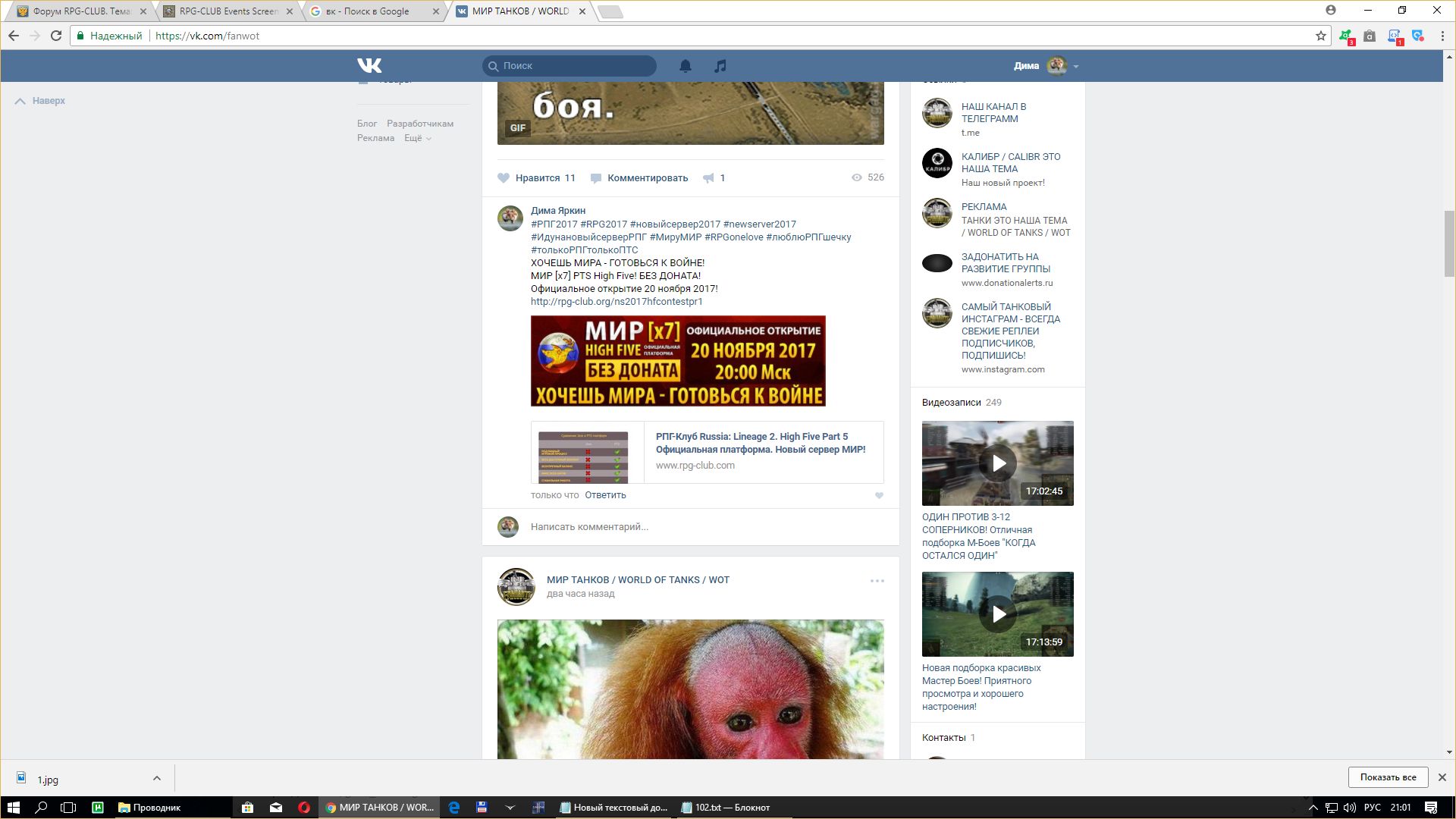This screenshot has width=1456, height=819.
Task: Expand the Дима profile menu arrow
Action: (1076, 67)
